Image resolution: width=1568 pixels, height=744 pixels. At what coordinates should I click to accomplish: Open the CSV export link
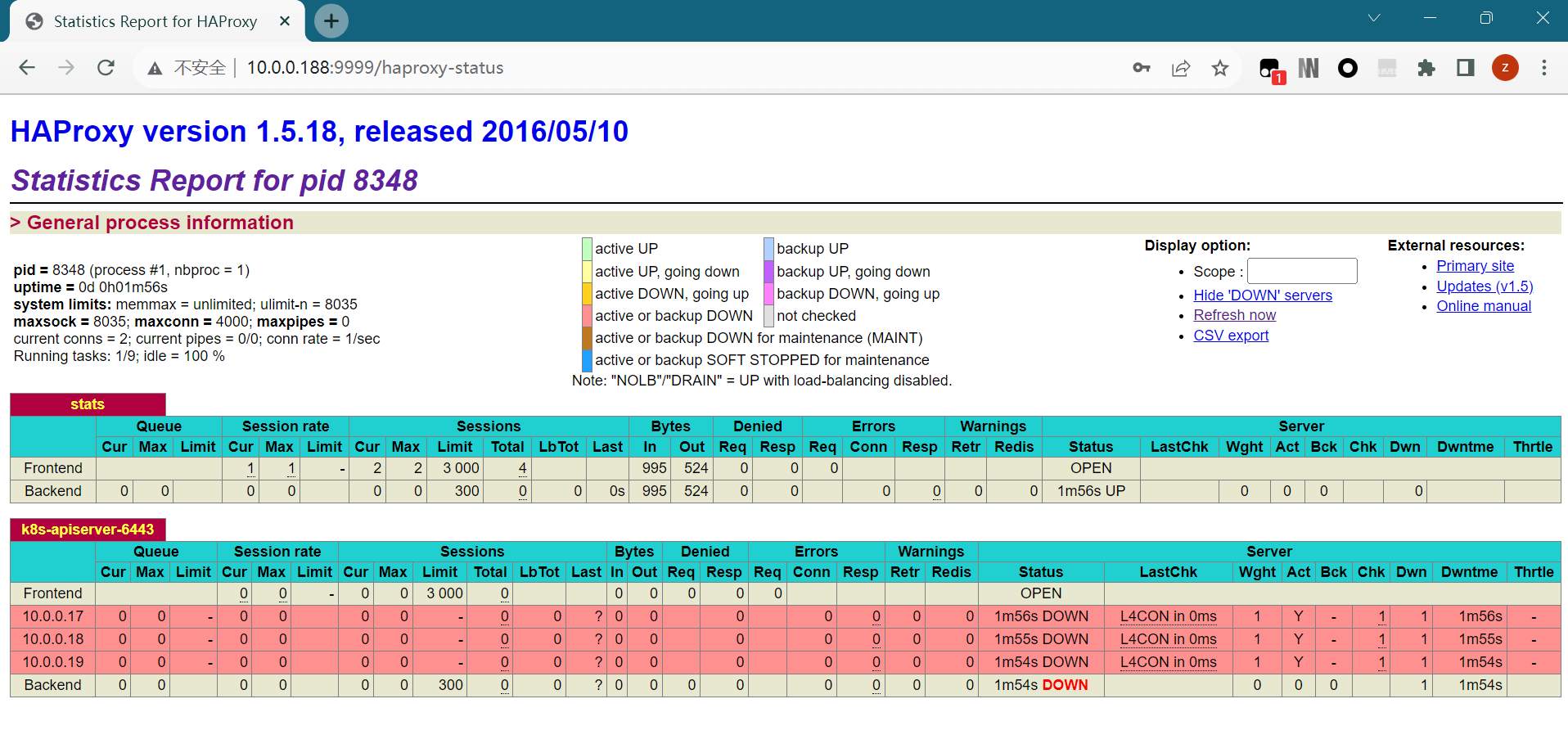(1231, 336)
